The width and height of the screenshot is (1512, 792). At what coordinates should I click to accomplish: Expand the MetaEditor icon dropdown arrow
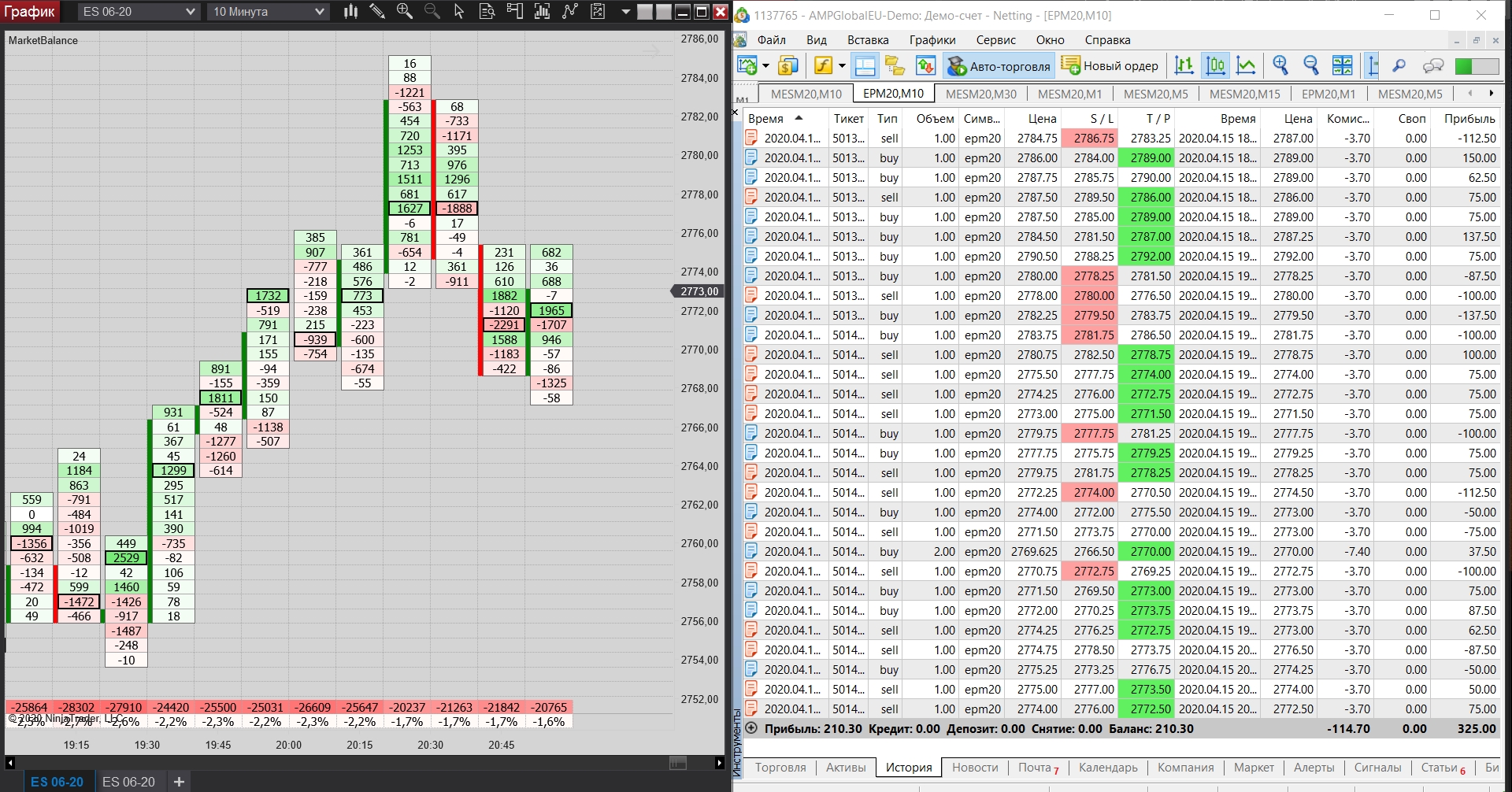click(x=842, y=66)
